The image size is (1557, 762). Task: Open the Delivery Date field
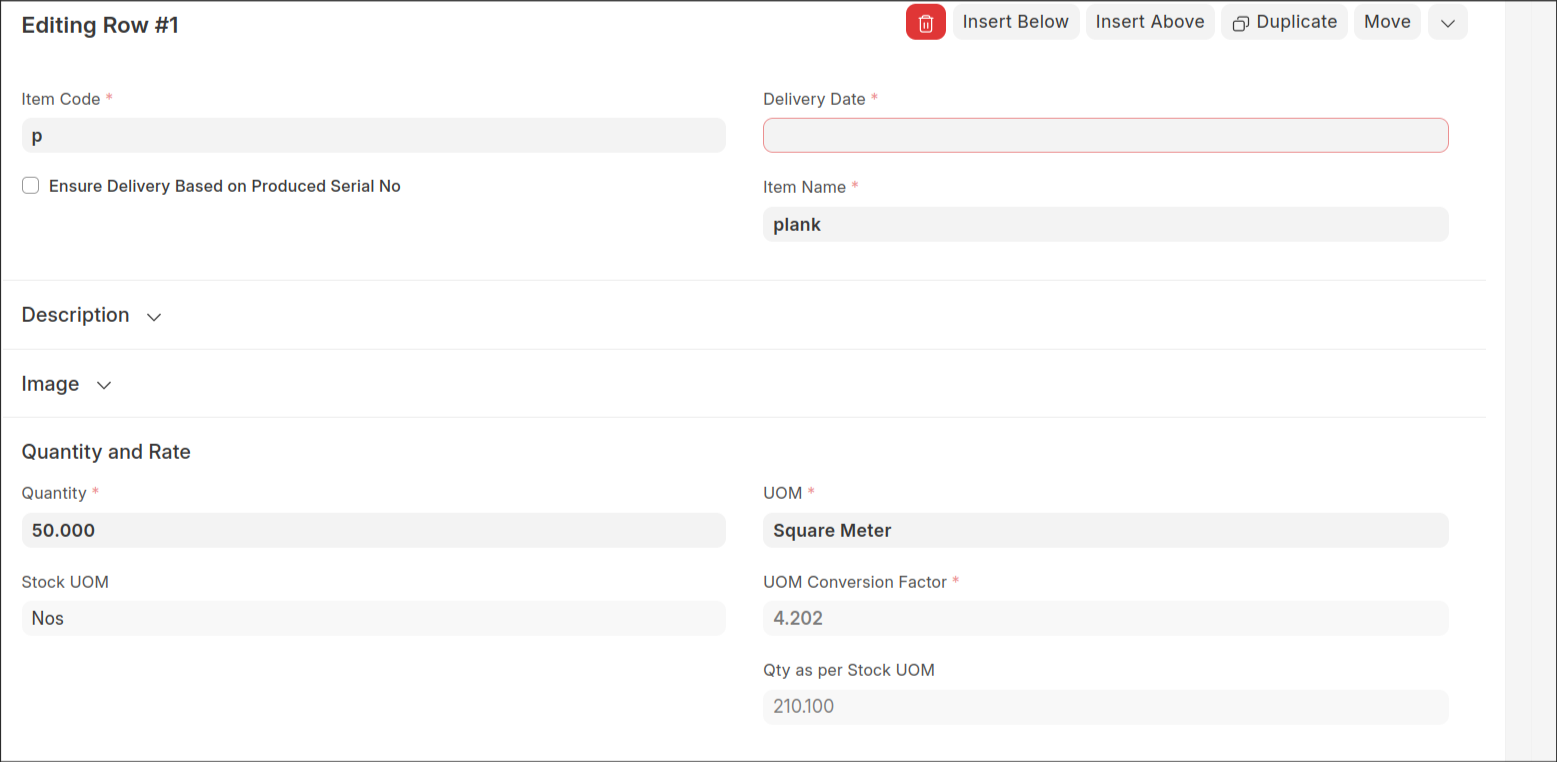(1105, 136)
